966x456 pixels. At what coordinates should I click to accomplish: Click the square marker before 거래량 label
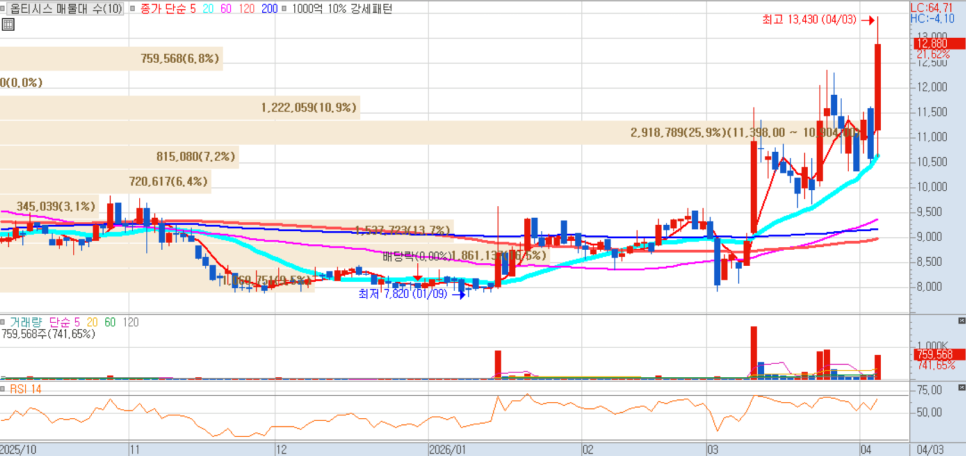click(3, 322)
